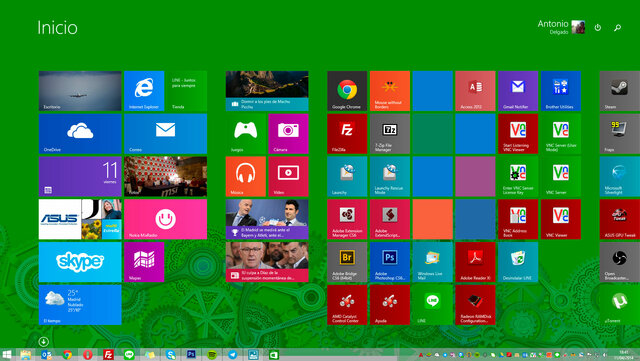Launch the FileZilla tile
Image resolution: width=640 pixels, height=361 pixels.
point(347,134)
